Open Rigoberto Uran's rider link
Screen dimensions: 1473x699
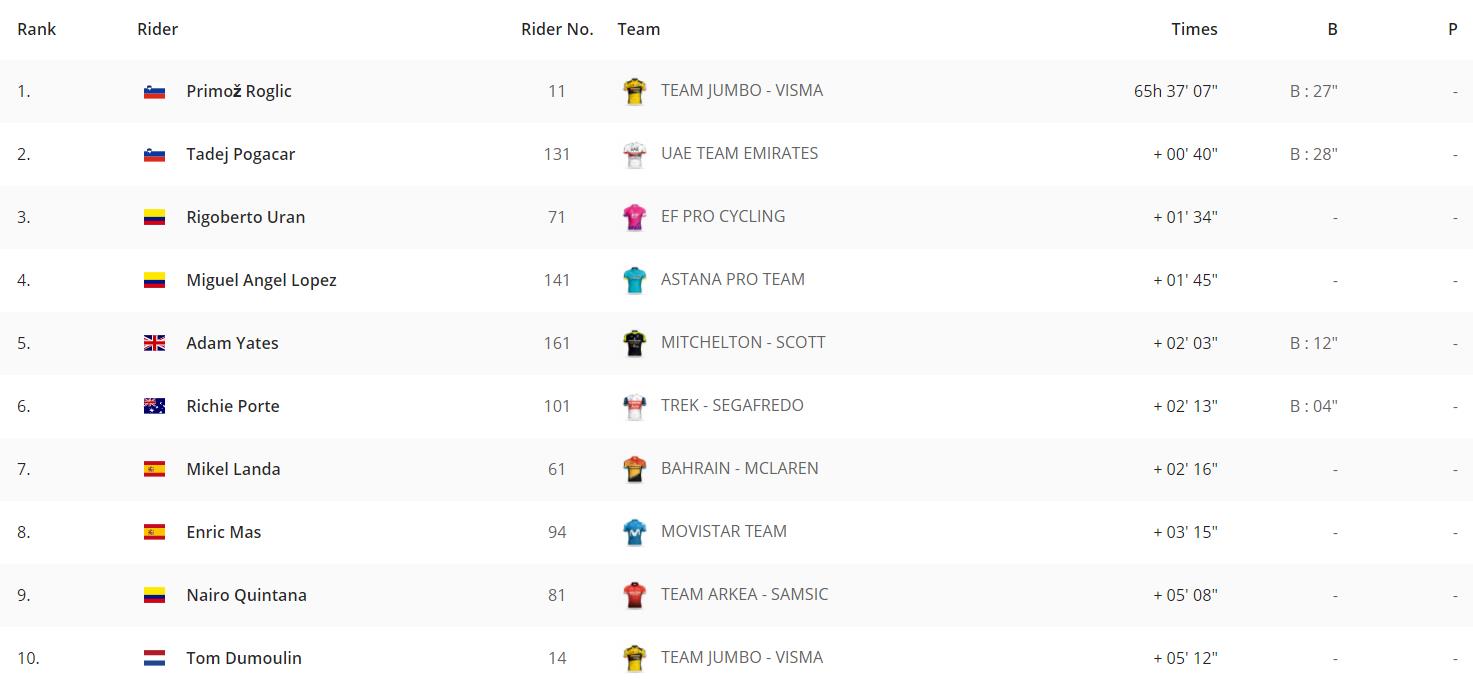tap(246, 217)
